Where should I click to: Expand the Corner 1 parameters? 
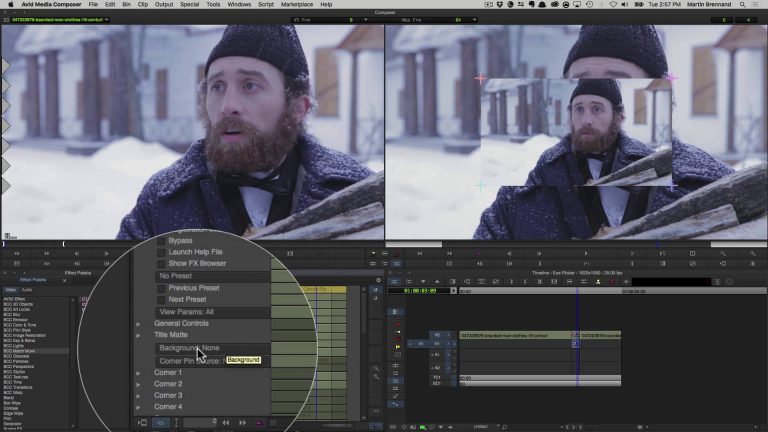point(139,373)
